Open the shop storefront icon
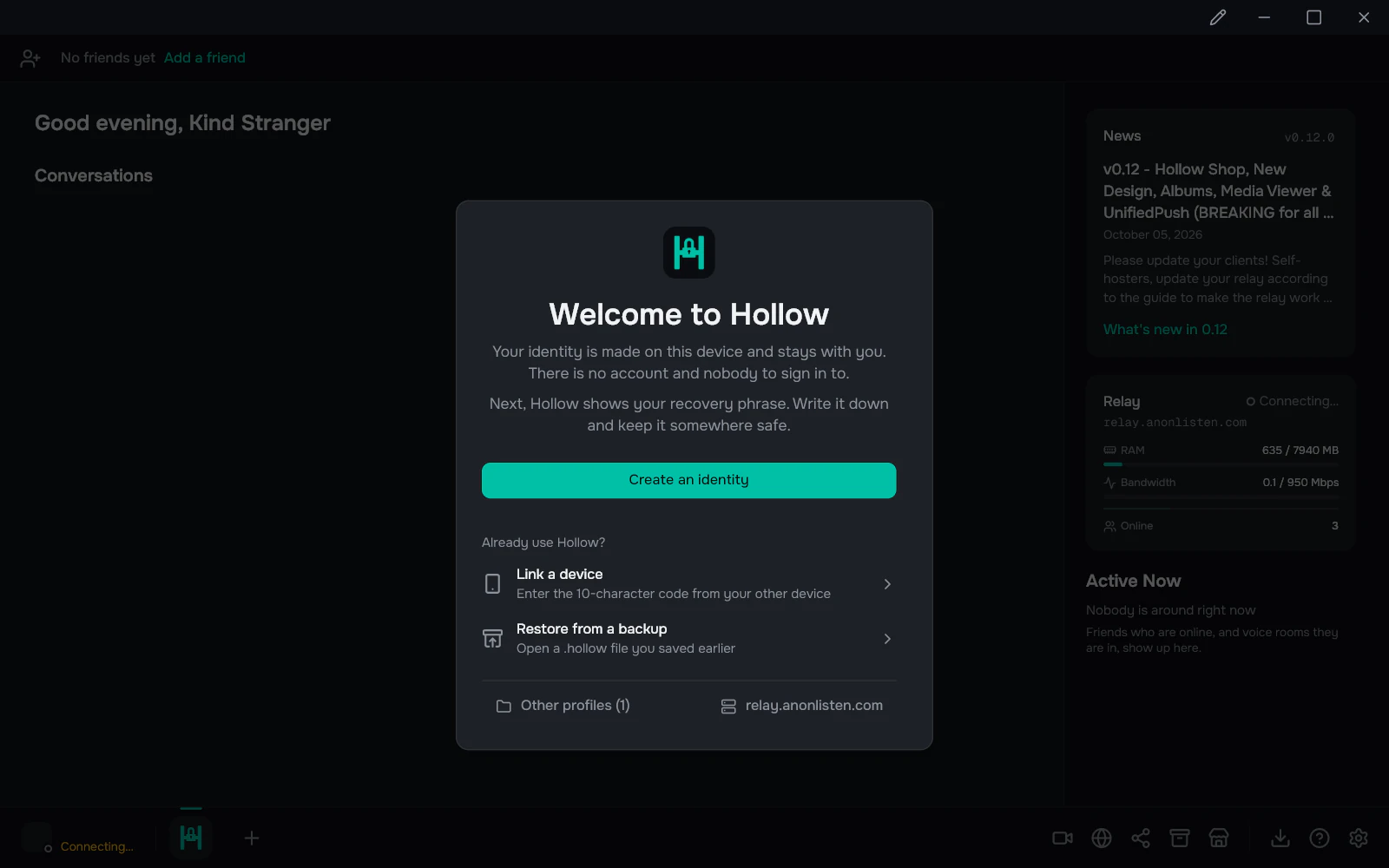 [x=1219, y=838]
